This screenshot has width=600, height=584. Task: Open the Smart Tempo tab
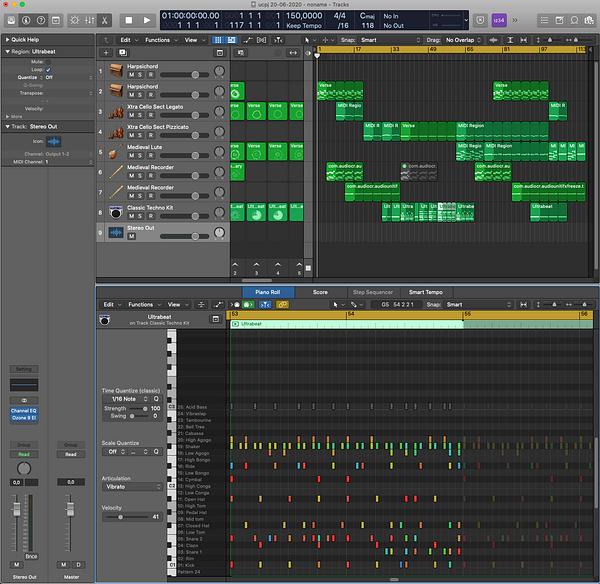pyautogui.click(x=425, y=292)
